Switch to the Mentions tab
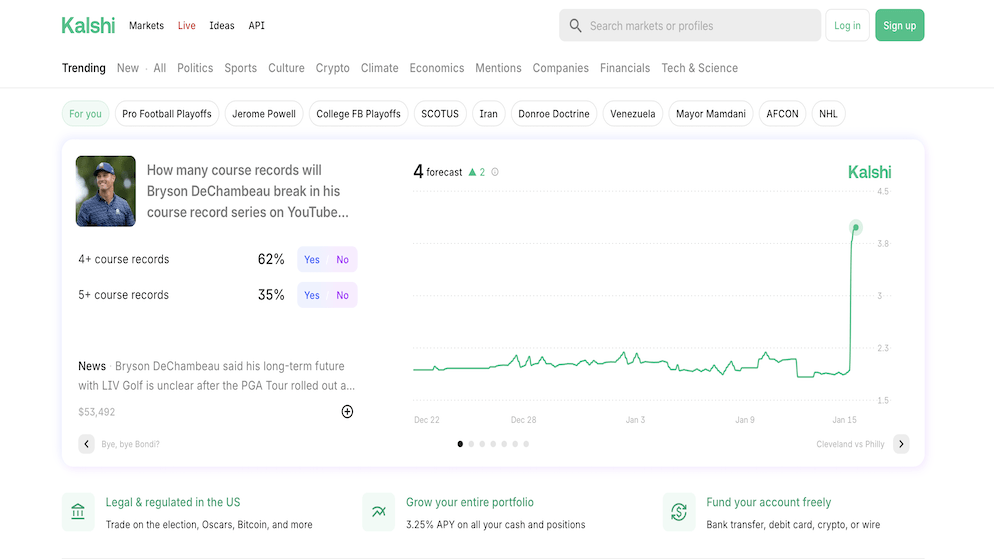994x559 pixels. (x=498, y=68)
